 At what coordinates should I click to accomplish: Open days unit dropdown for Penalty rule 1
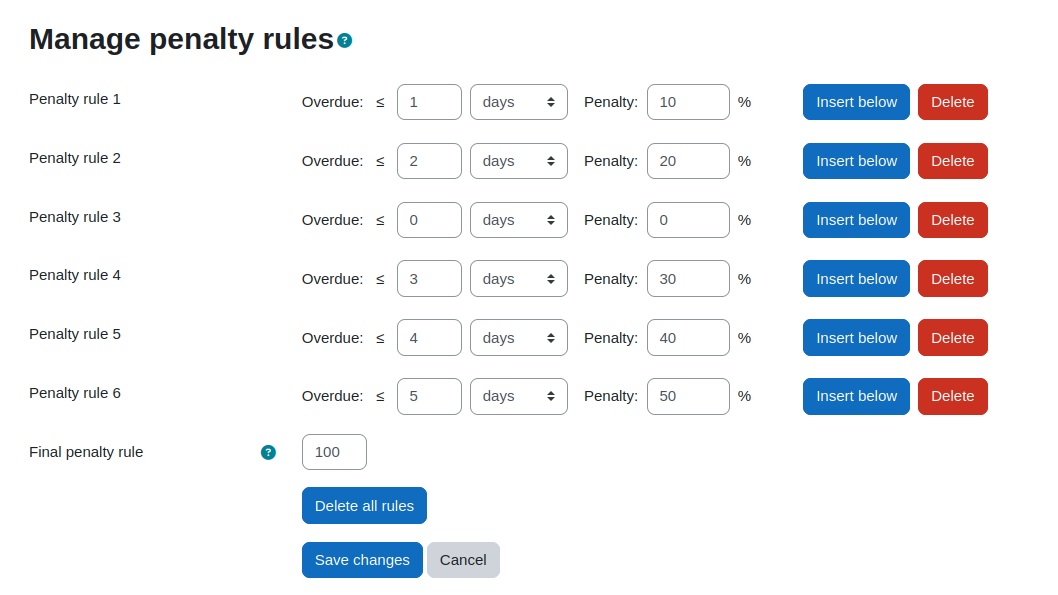coord(518,102)
